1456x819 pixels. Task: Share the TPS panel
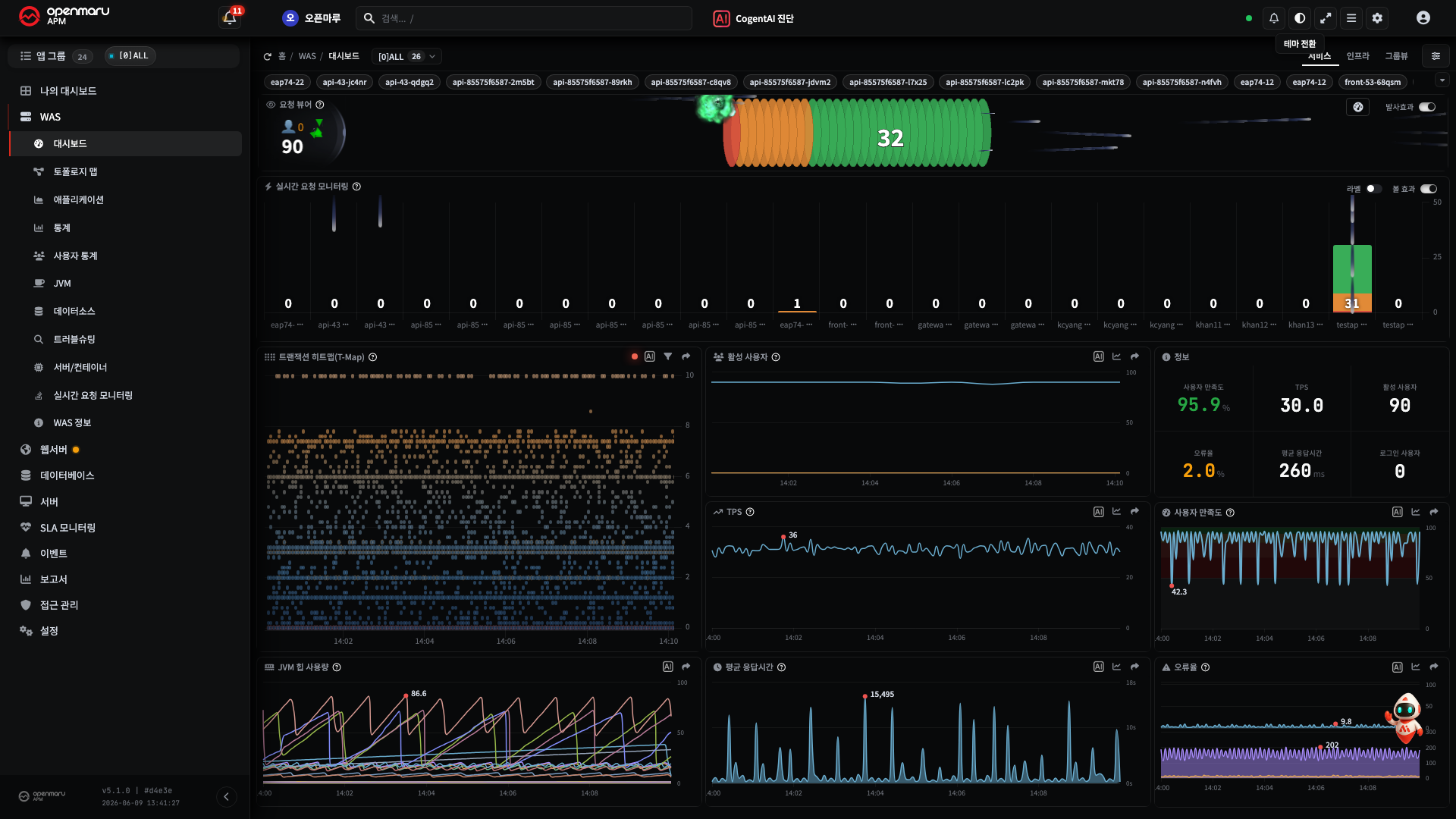pyautogui.click(x=1134, y=512)
